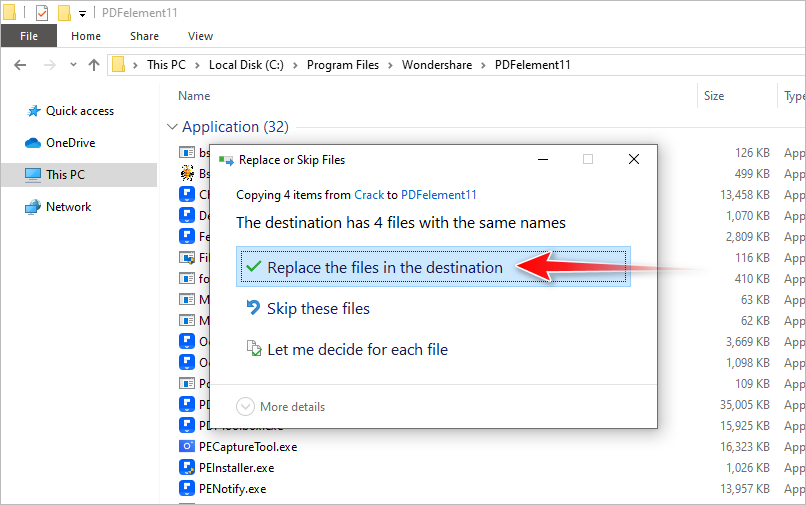The width and height of the screenshot is (806, 505).
Task: Click the Crack source folder link
Action: click(x=369, y=195)
